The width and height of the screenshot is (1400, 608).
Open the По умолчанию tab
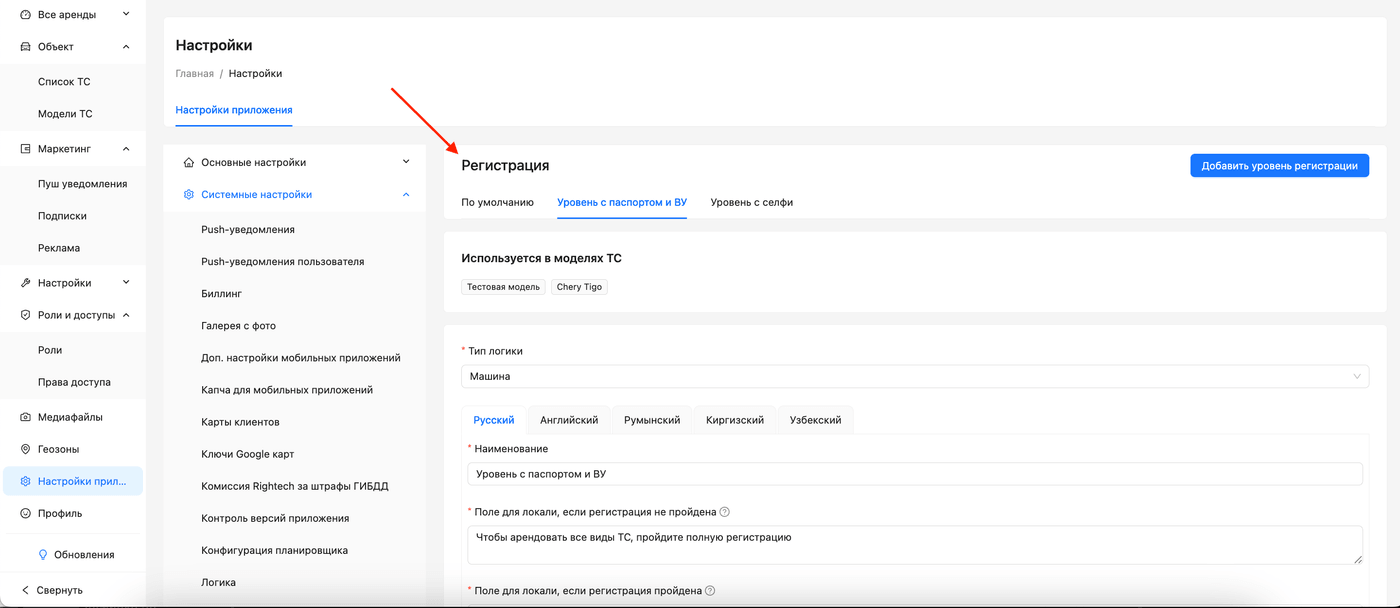pyautogui.click(x=497, y=202)
